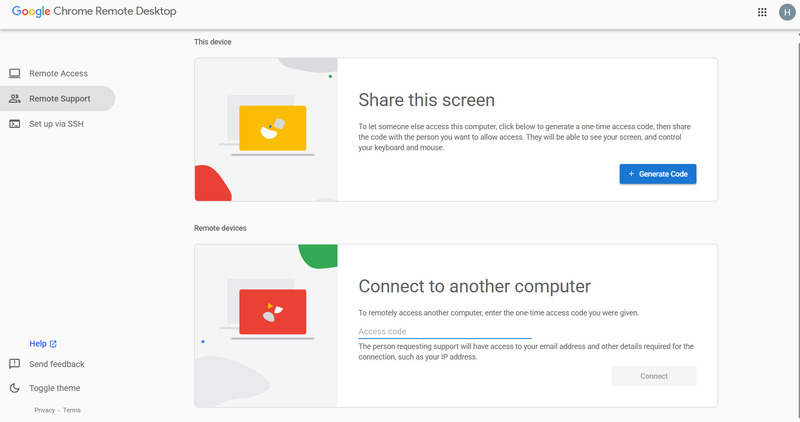This screenshot has width=800, height=422.
Task: Click the Toggle theme moon icon
Action: click(x=15, y=388)
